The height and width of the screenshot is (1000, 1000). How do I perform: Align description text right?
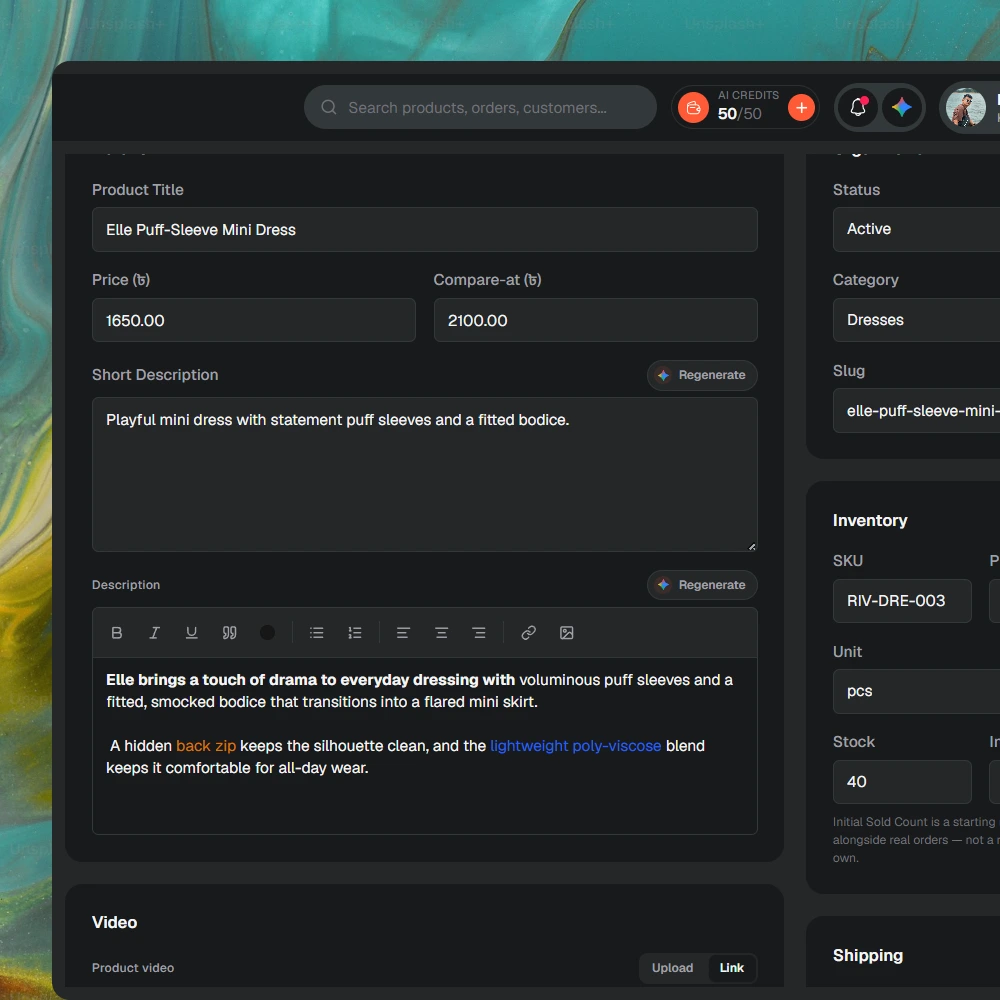pyautogui.click(x=479, y=633)
